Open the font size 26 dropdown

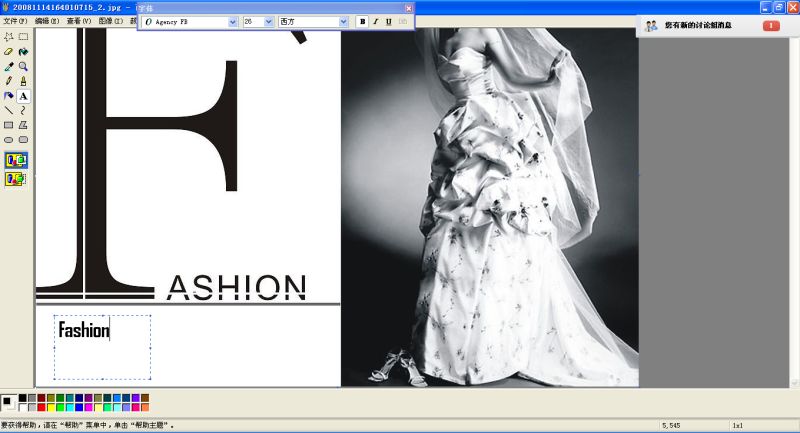268,22
